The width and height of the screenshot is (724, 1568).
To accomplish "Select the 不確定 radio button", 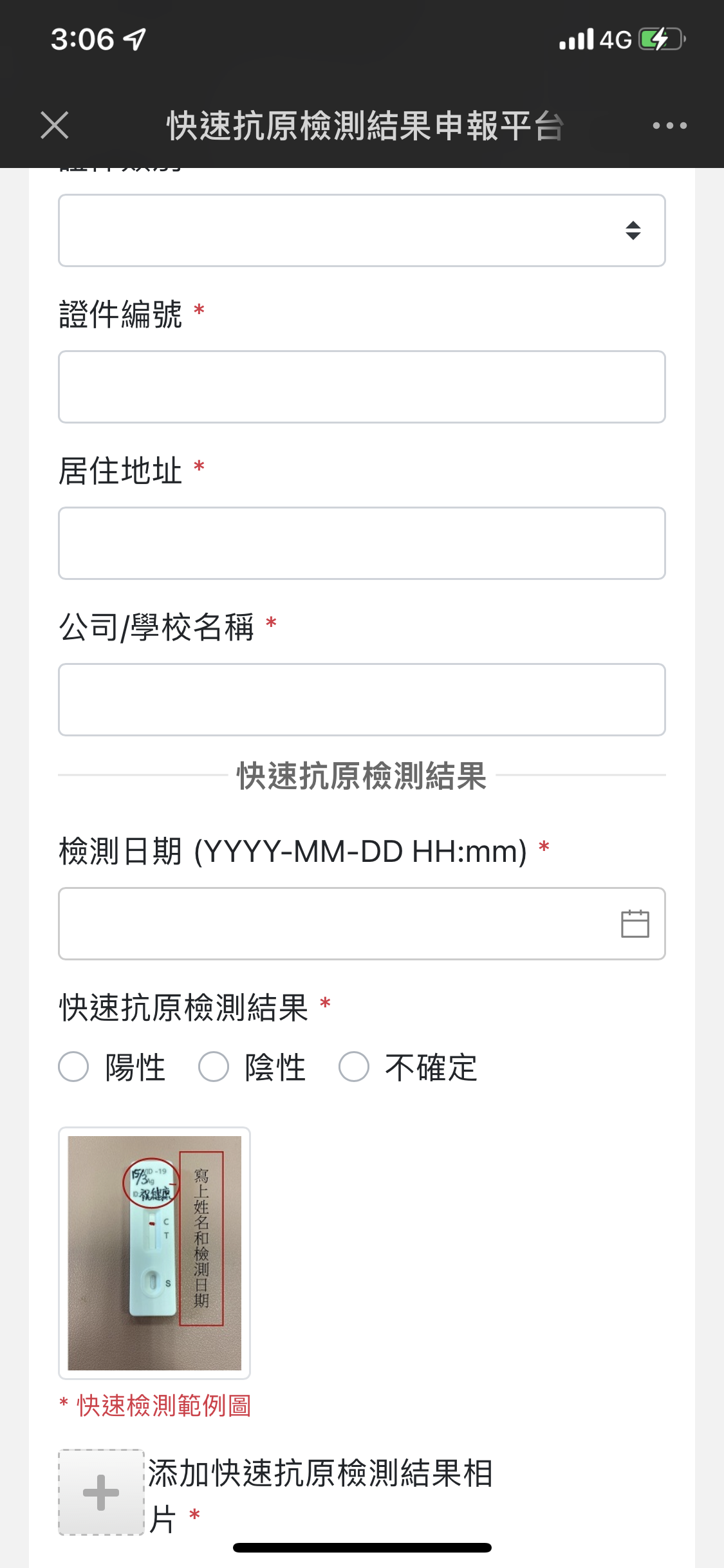I will [354, 1067].
